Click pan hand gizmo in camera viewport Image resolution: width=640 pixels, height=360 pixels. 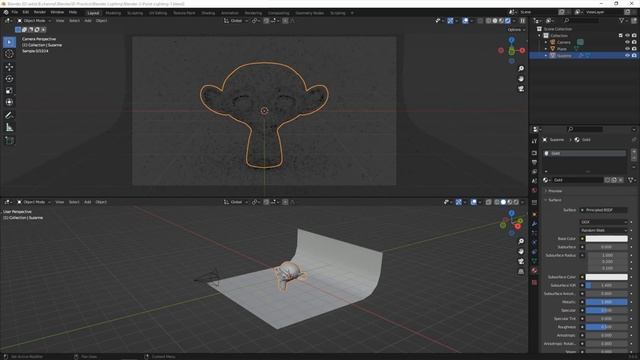coord(521,79)
